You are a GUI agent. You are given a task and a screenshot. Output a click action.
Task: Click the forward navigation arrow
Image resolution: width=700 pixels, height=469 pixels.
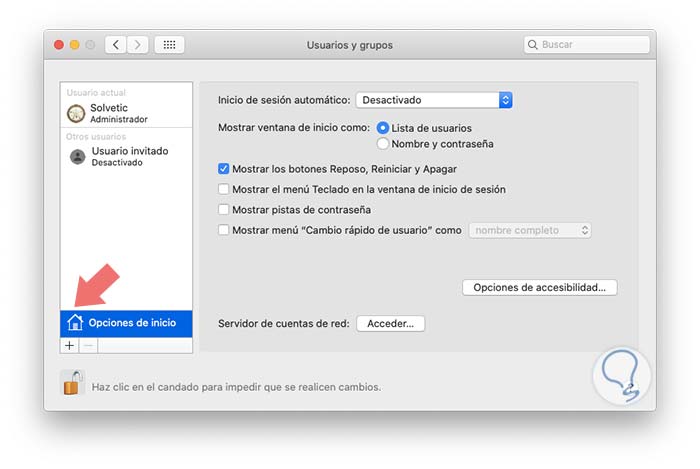pyautogui.click(x=138, y=45)
